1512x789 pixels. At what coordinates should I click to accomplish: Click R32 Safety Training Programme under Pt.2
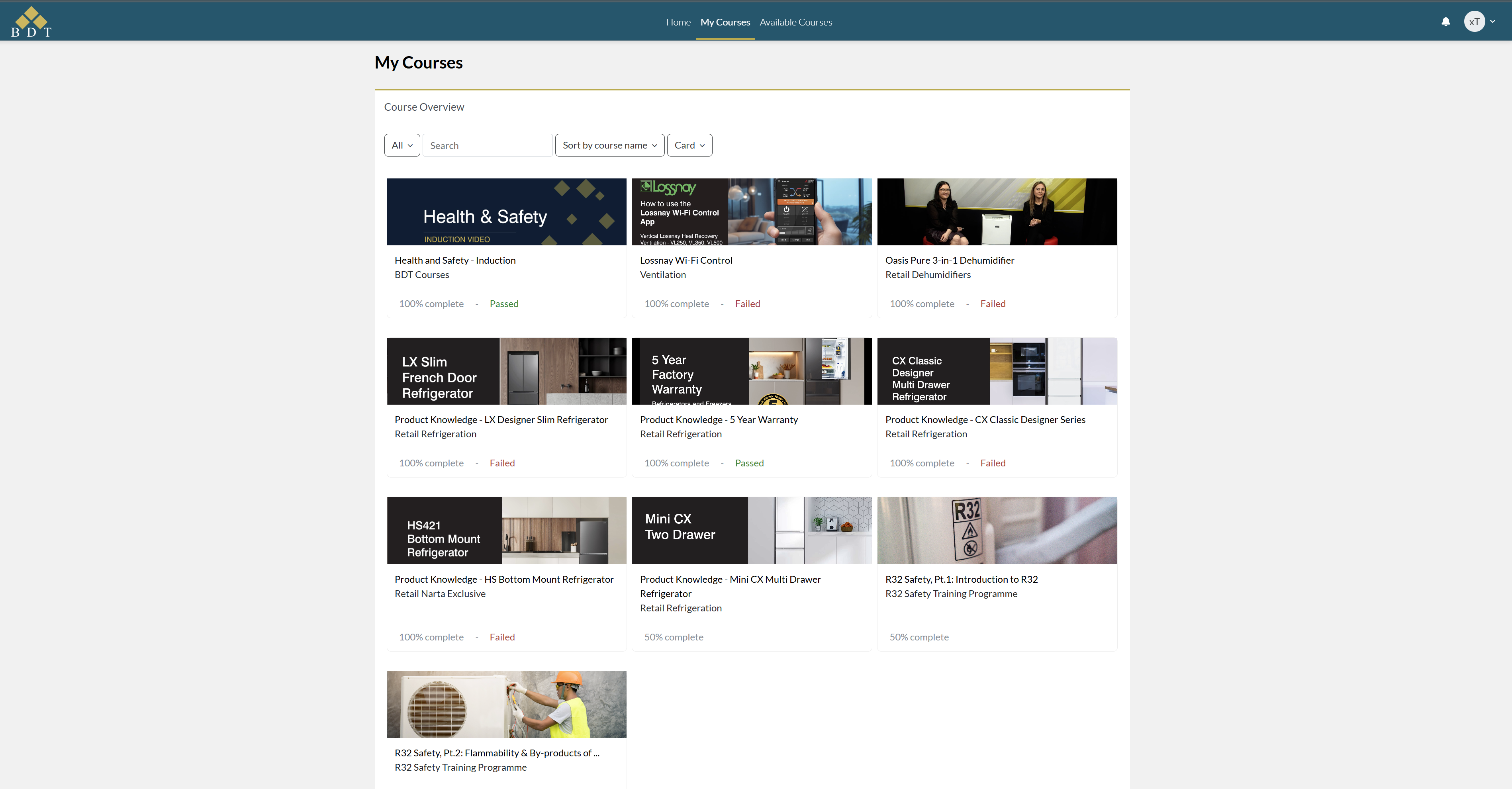460,768
